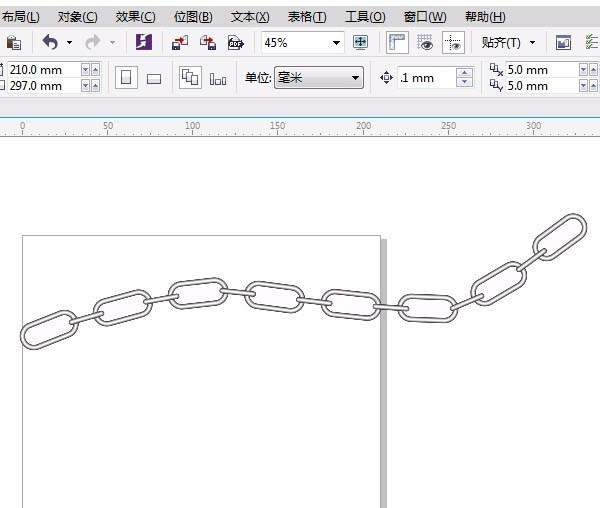Click the Export icon

(208, 42)
